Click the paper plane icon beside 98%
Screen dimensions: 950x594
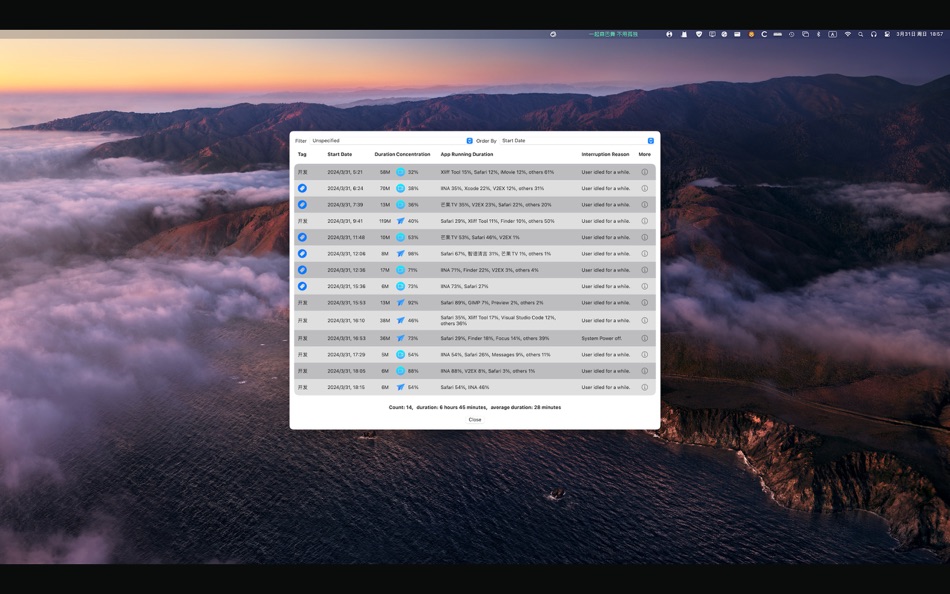pos(400,254)
